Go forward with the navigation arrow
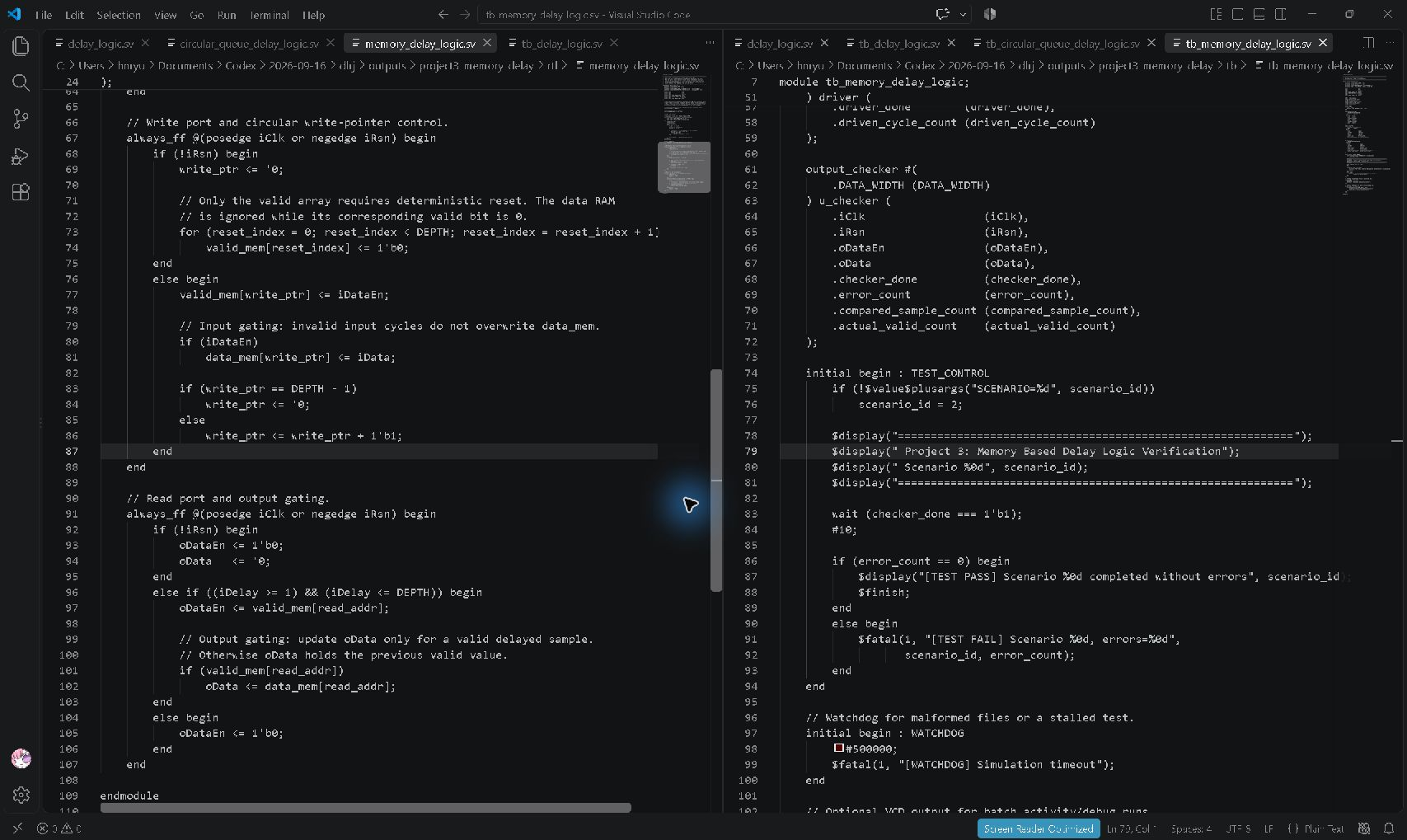 click(x=465, y=14)
